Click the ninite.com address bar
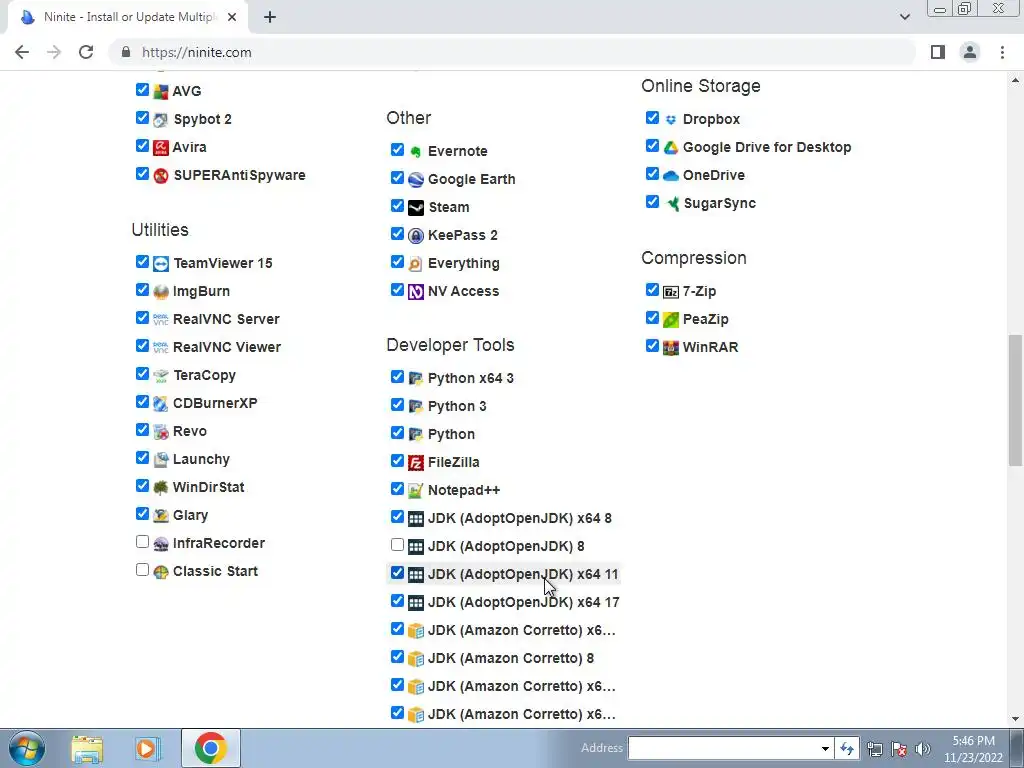The image size is (1024, 768). pyautogui.click(x=513, y=52)
